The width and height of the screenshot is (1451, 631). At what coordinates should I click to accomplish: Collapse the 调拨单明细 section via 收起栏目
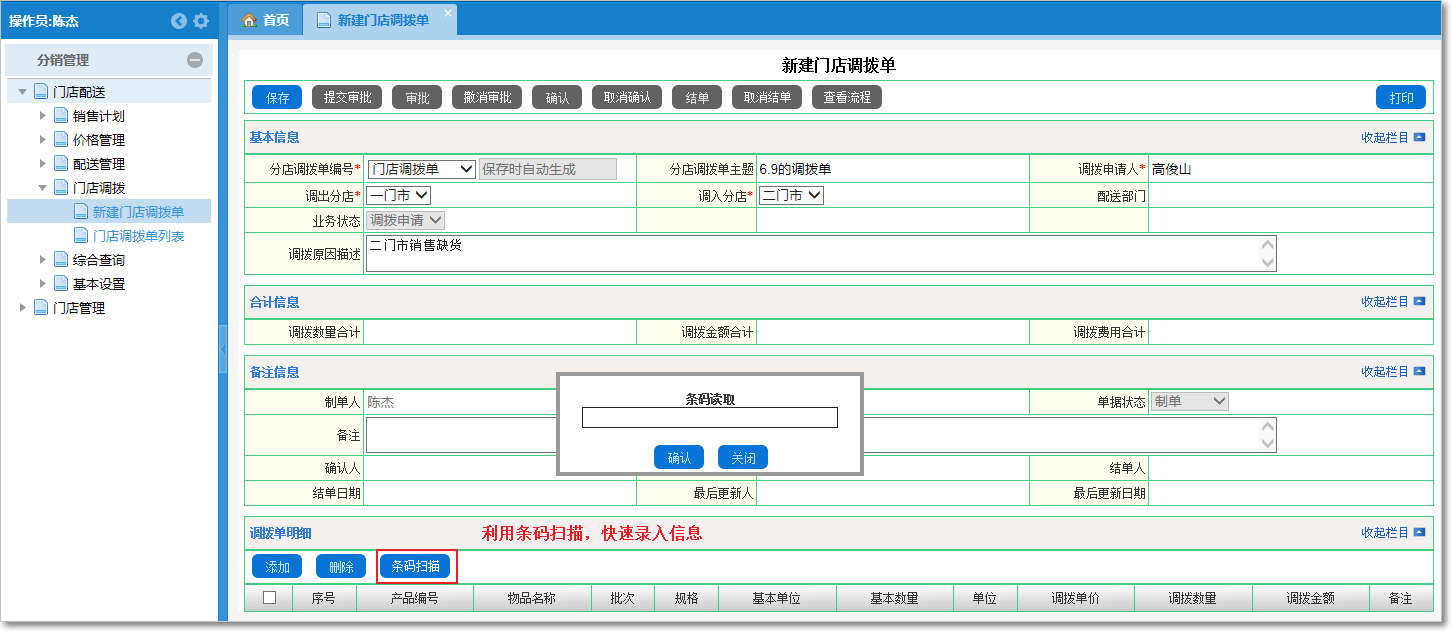tap(1392, 533)
